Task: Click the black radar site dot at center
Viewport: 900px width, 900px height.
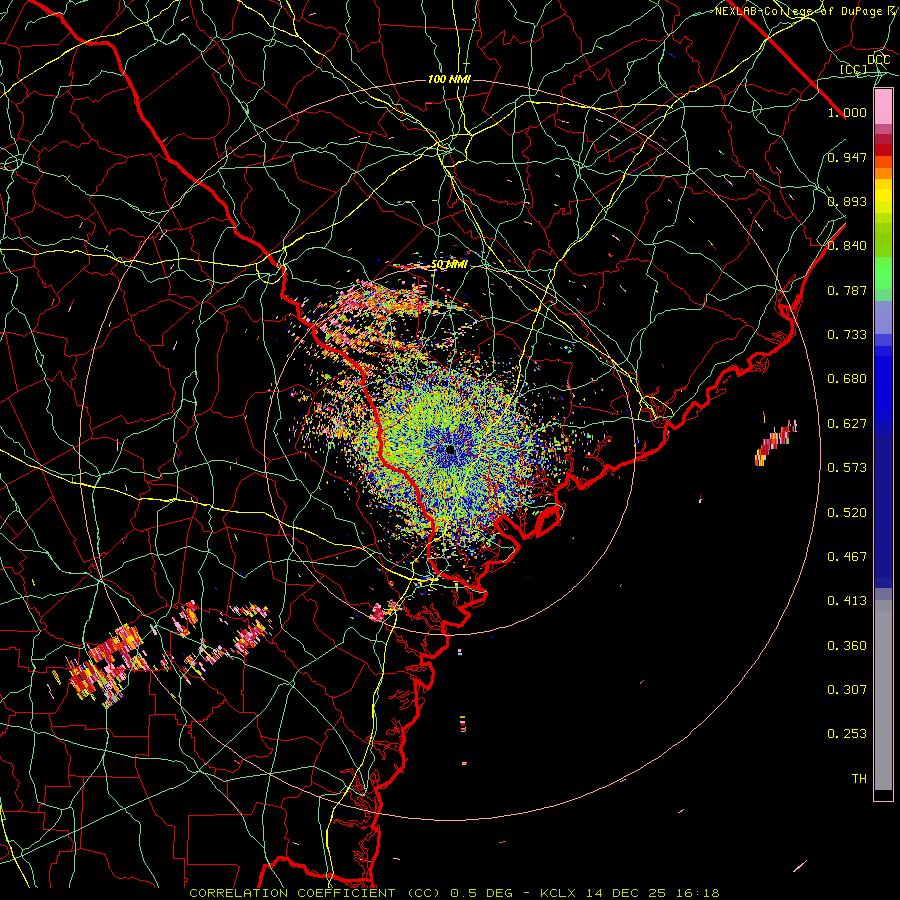Action: pyautogui.click(x=451, y=450)
